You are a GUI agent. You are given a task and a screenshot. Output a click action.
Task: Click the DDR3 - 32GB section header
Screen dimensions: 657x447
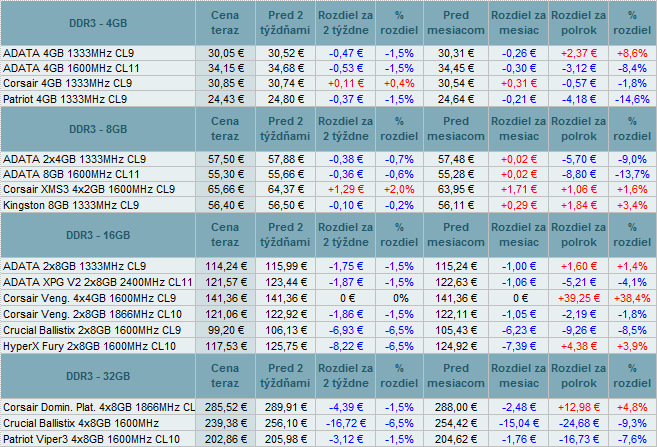coord(98,376)
